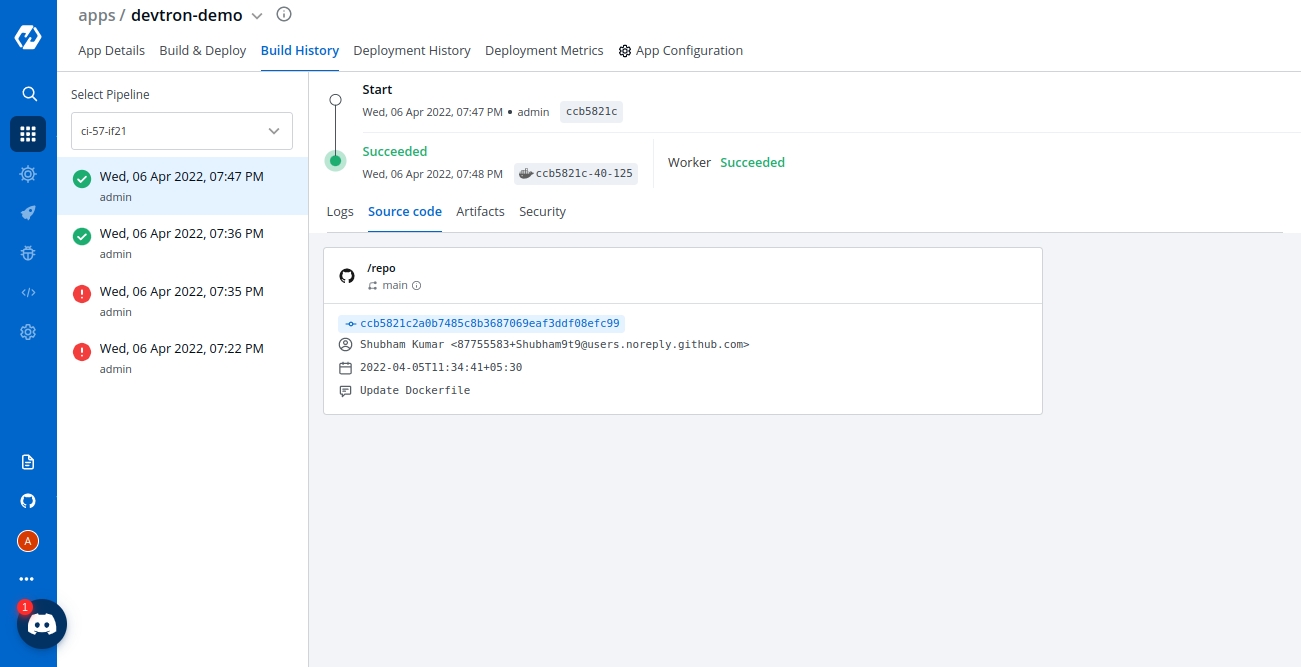Switch to the Artifacts tab
The image size is (1301, 667).
pyautogui.click(x=480, y=212)
